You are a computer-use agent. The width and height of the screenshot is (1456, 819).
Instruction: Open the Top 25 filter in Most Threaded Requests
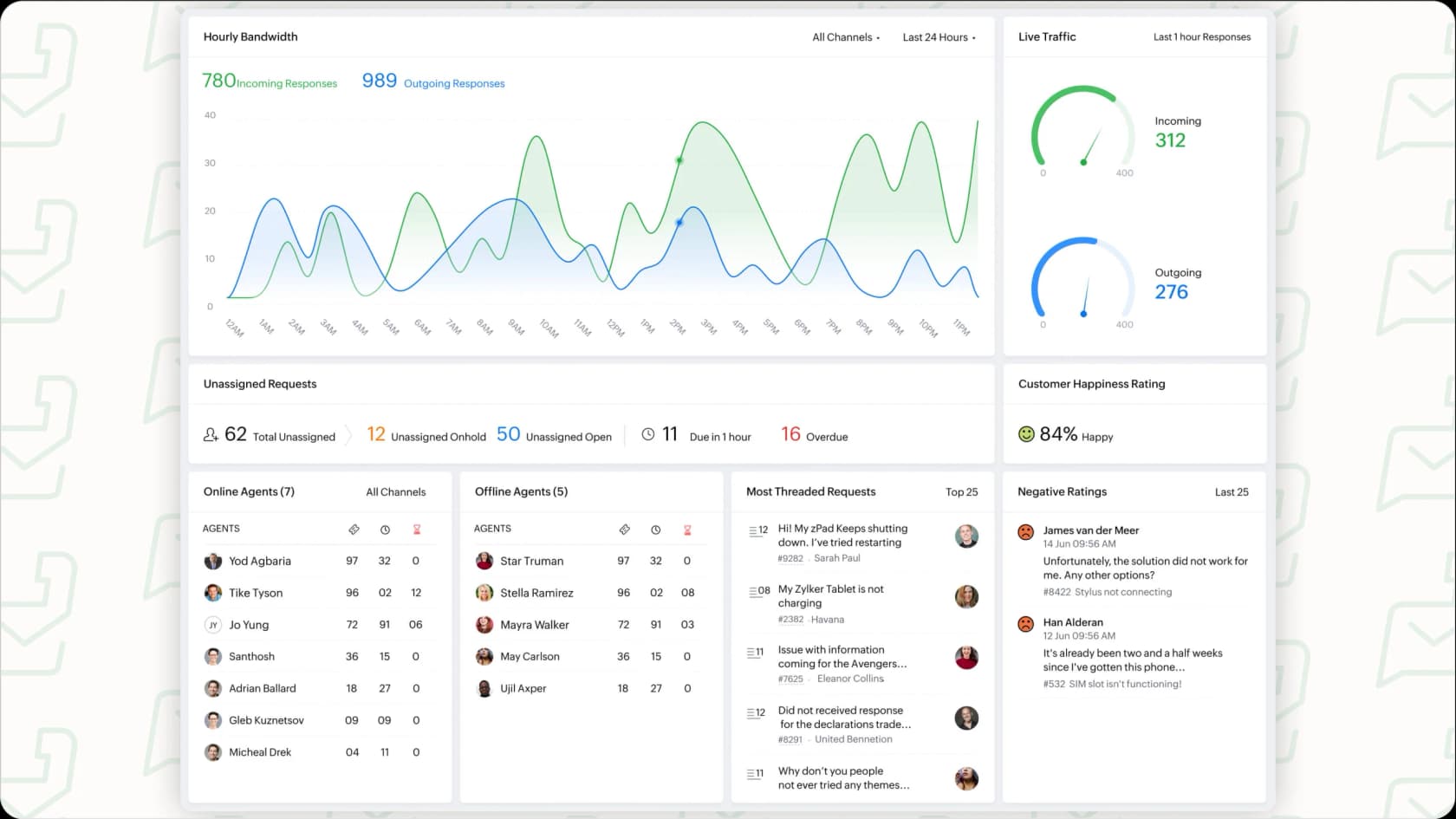click(x=962, y=492)
